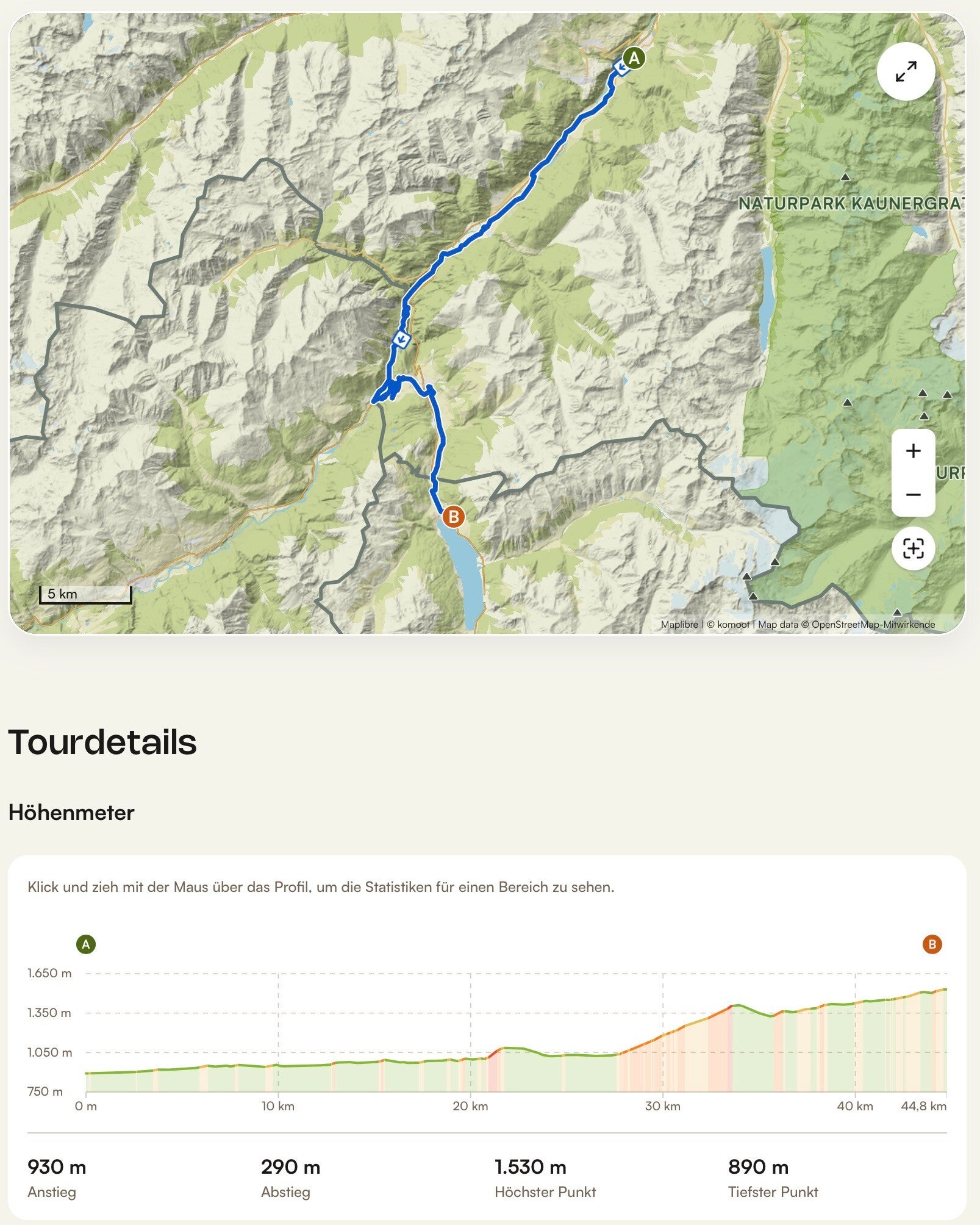This screenshot has height=1225, width=980.
Task: Open the Maplibre attribution link
Action: [679, 625]
